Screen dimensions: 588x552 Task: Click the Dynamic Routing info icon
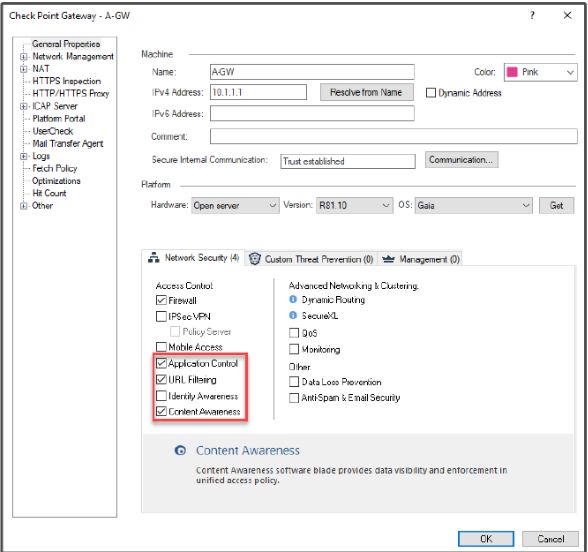[x=293, y=299]
